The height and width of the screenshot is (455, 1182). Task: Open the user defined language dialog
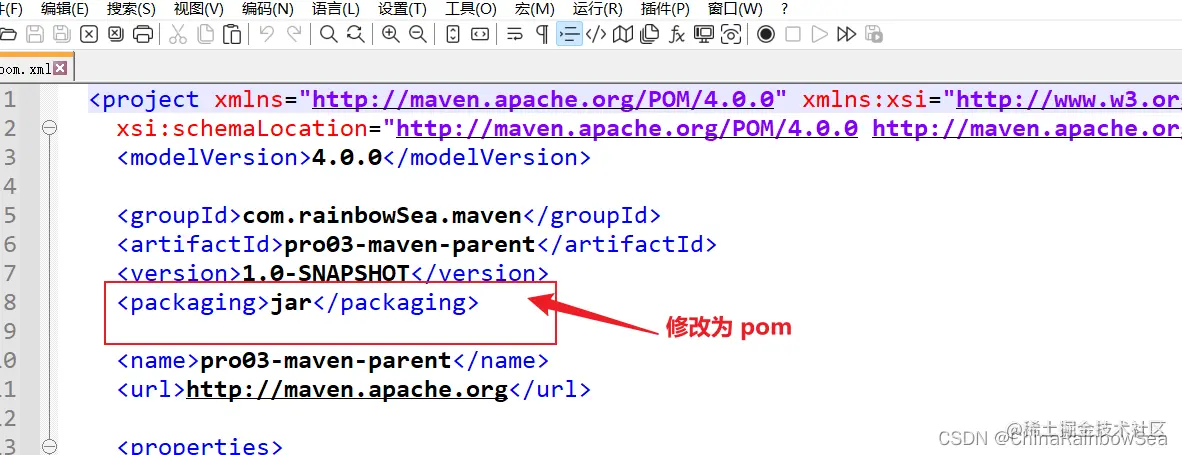point(596,35)
